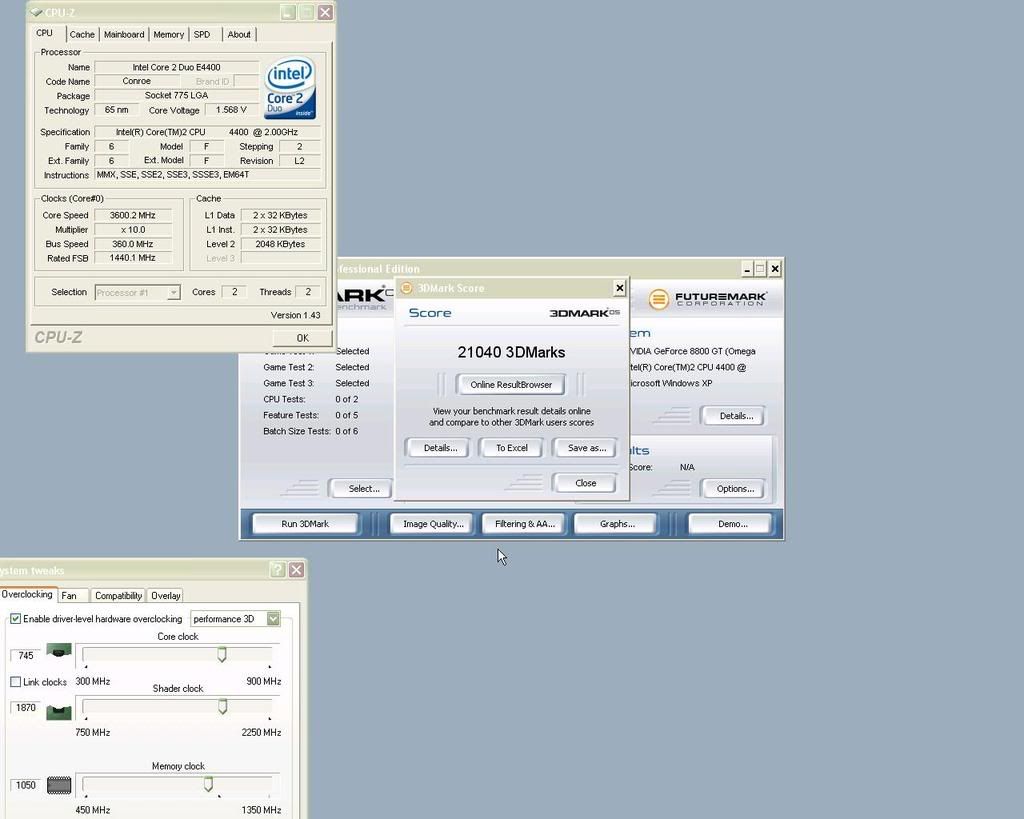Open Filtering & AA settings
The width and height of the screenshot is (1024, 819).
tap(524, 524)
